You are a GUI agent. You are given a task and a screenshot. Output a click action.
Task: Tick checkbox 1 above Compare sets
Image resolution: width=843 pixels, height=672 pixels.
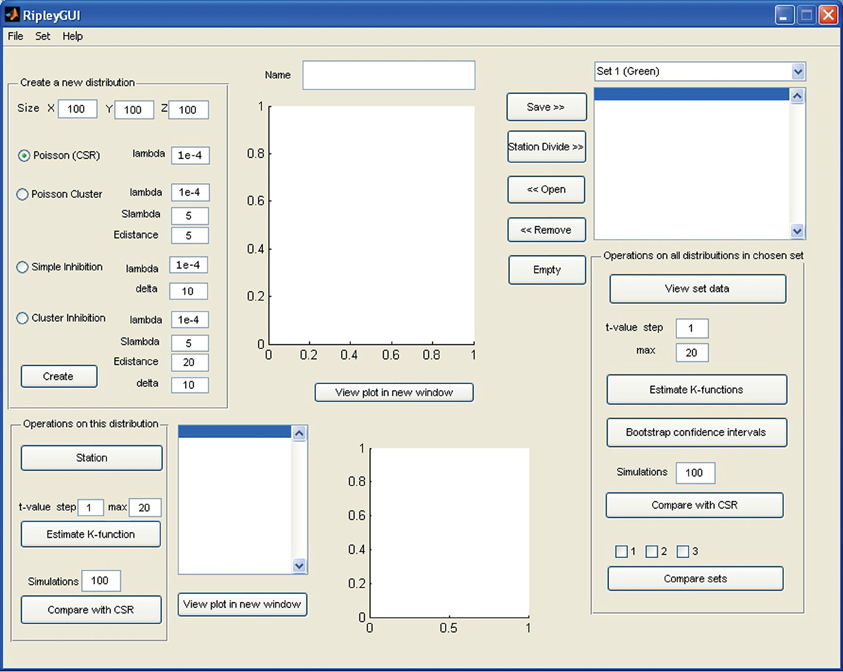pos(621,552)
